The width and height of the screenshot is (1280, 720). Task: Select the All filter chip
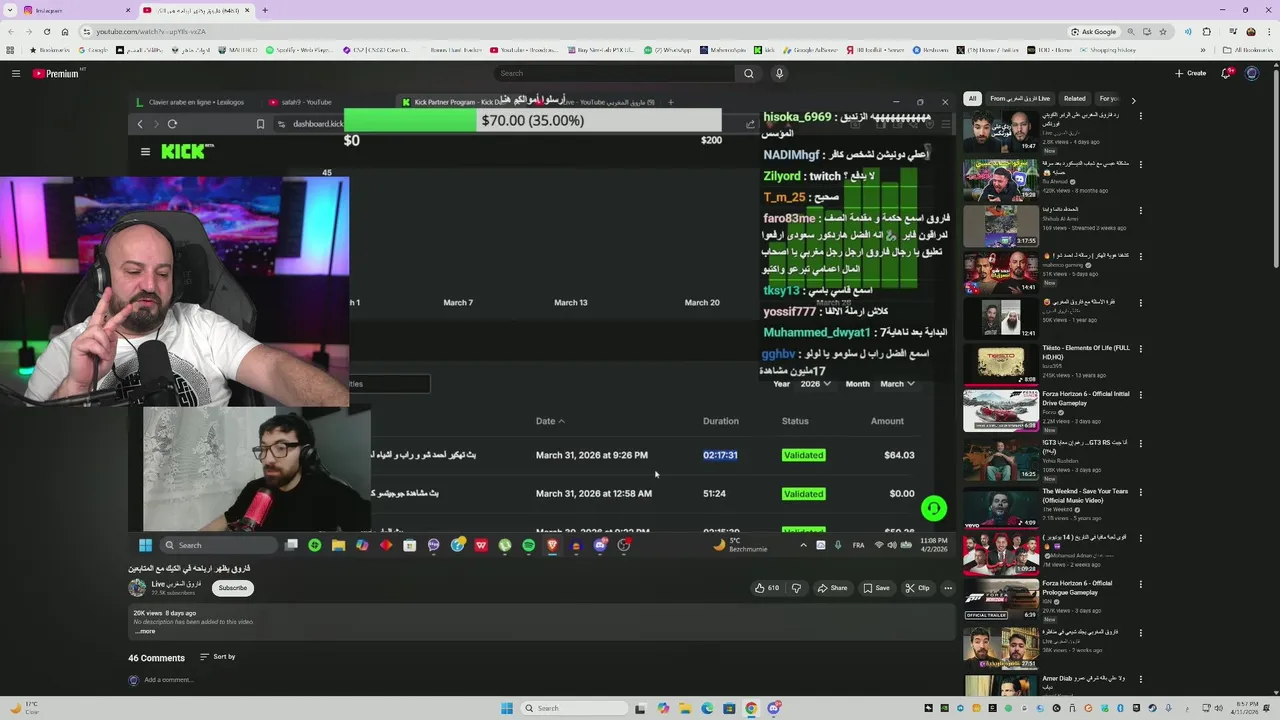972,99
